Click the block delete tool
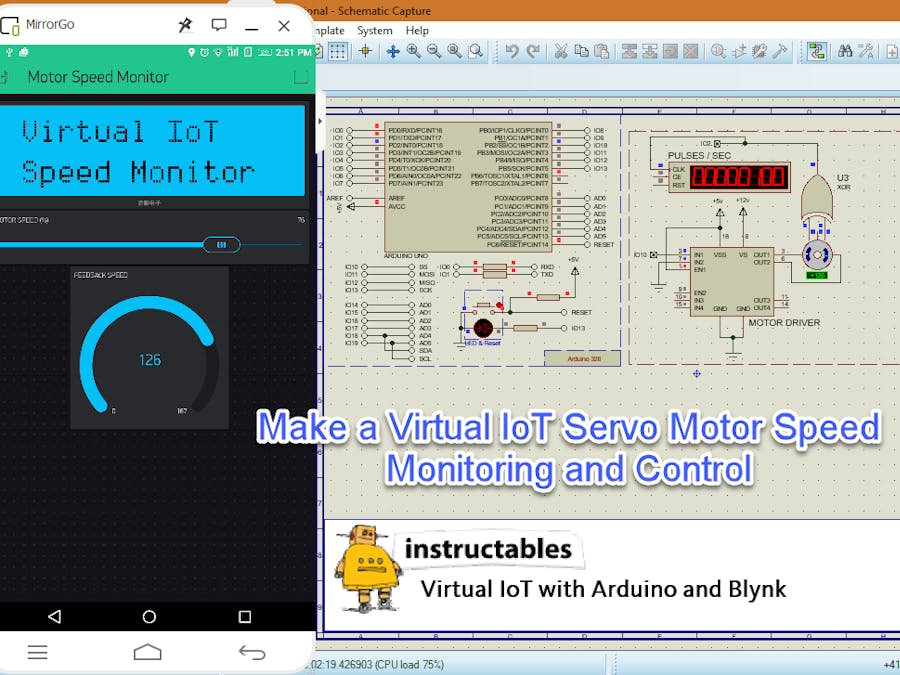Screen dimensions: 900x675 click(691, 52)
